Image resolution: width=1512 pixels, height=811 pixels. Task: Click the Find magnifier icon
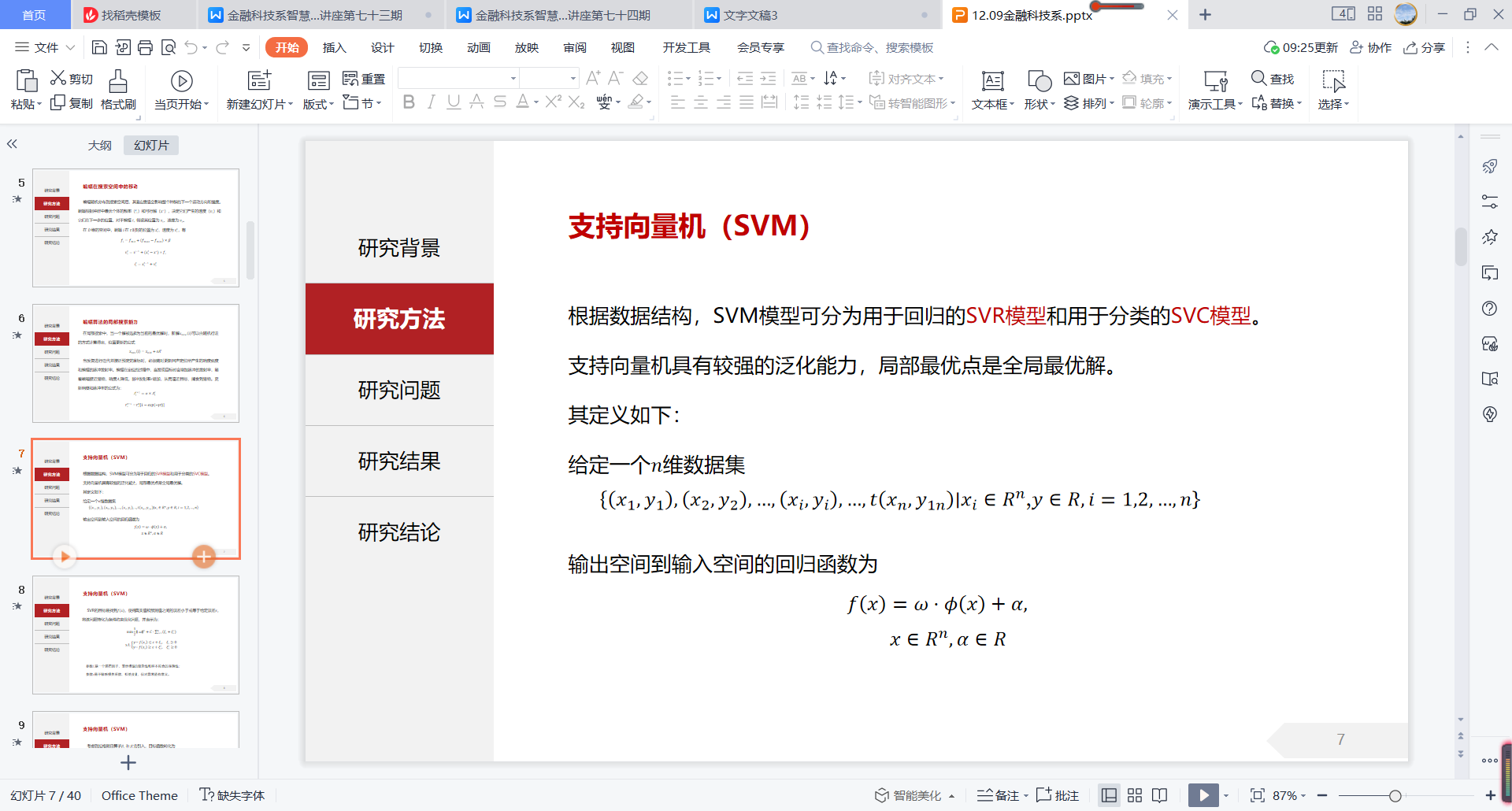coord(1258,78)
